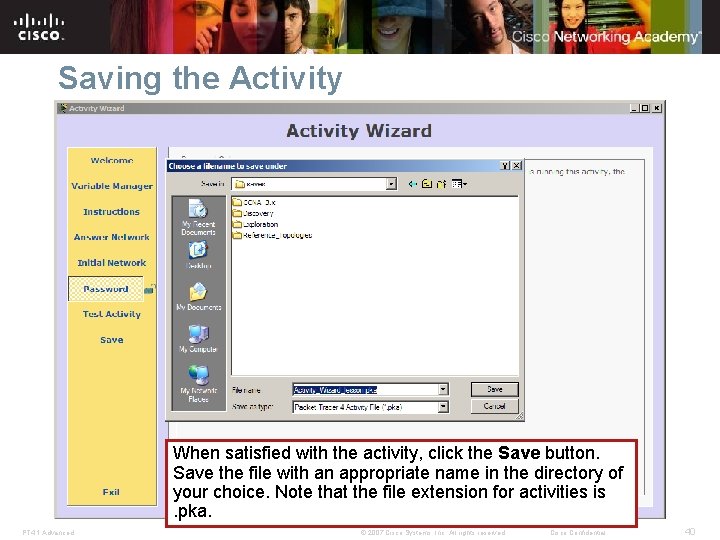Screen dimensions: 720x540
Task: Open the Initial Network page
Action: coord(112,263)
